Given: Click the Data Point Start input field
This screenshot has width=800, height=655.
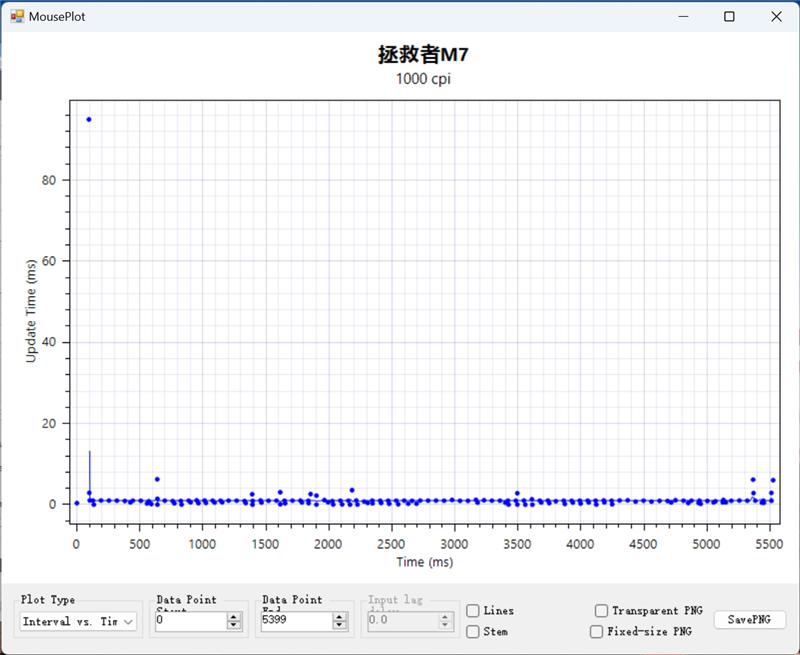Looking at the screenshot, I should [x=190, y=621].
